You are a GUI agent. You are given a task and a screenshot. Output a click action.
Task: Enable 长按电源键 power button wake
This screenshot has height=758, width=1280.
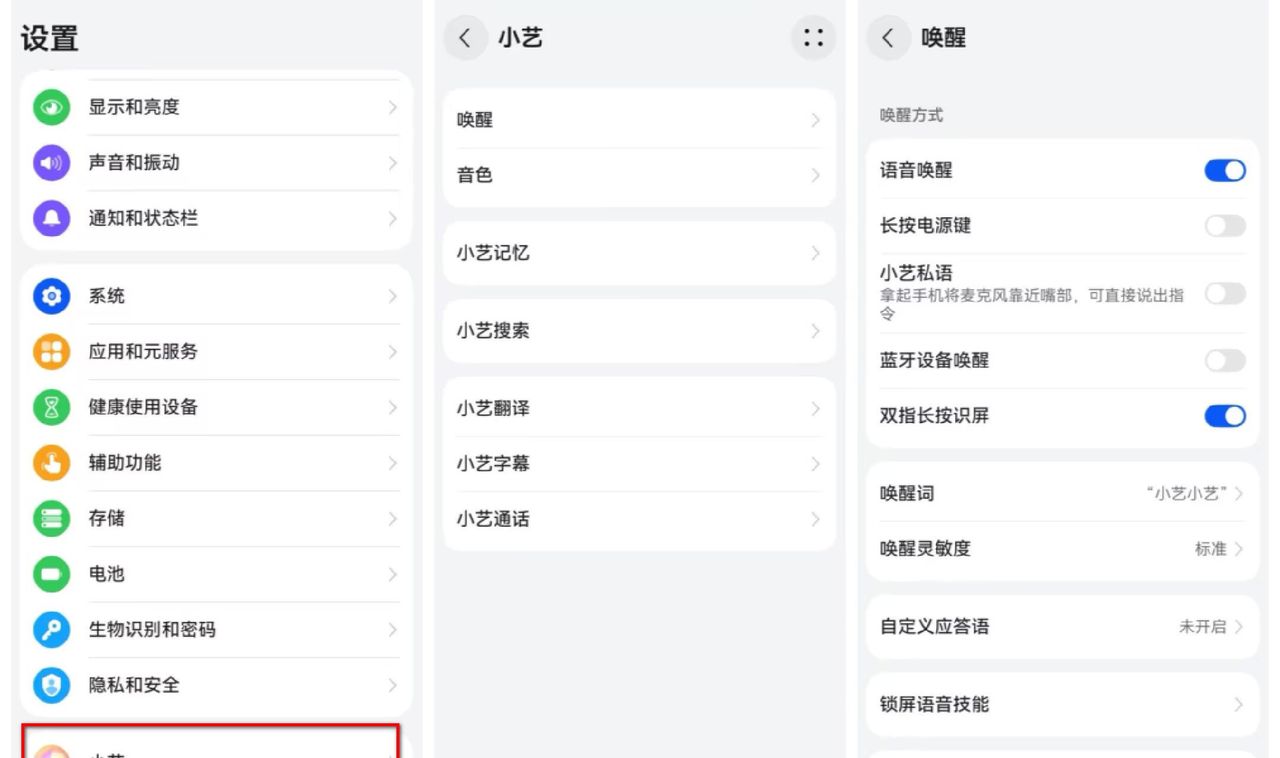pyautogui.click(x=1224, y=226)
